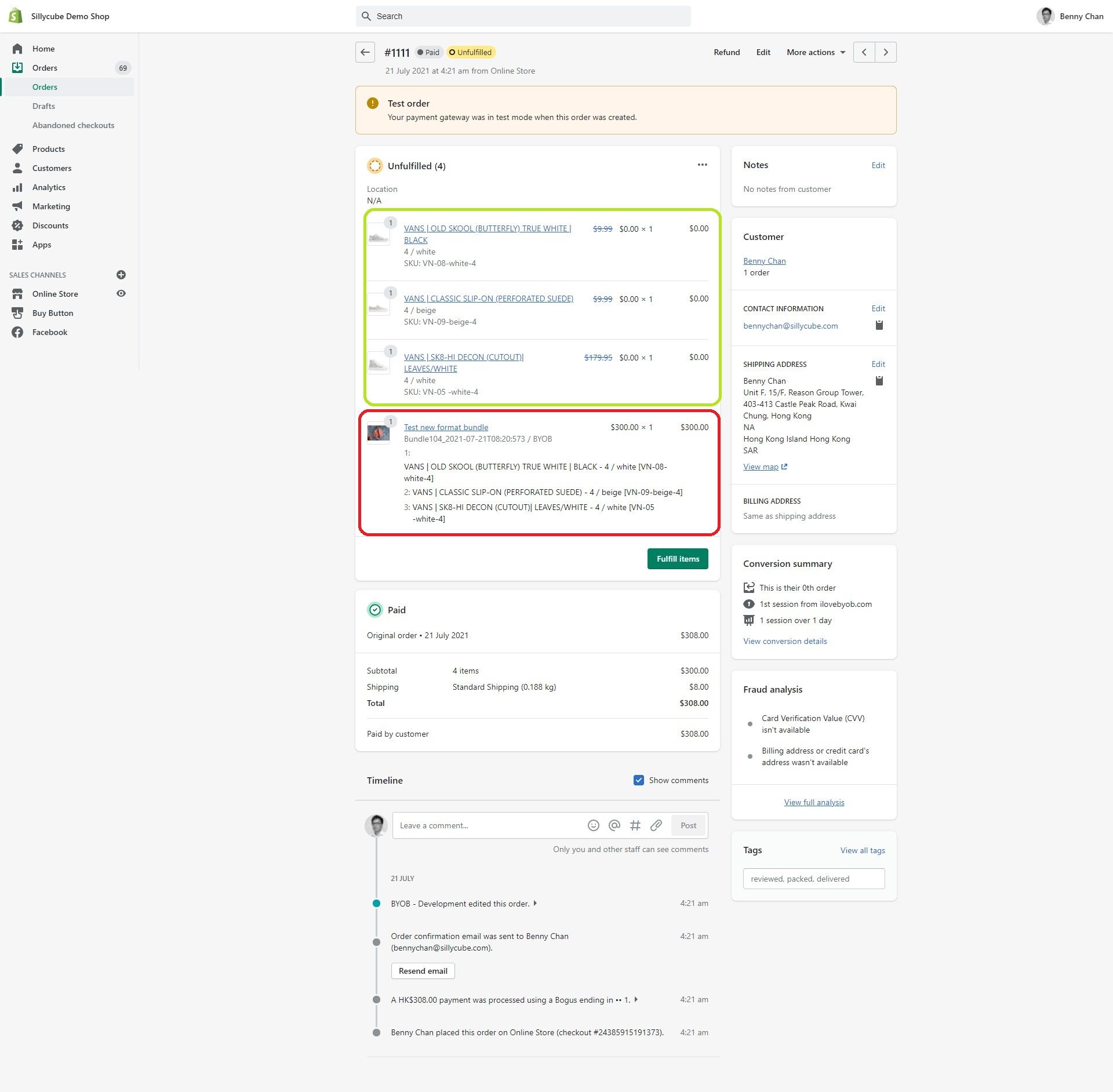Copy the contact email with clipboard icon
Viewport: 1113px width, 1092px height.
[879, 325]
